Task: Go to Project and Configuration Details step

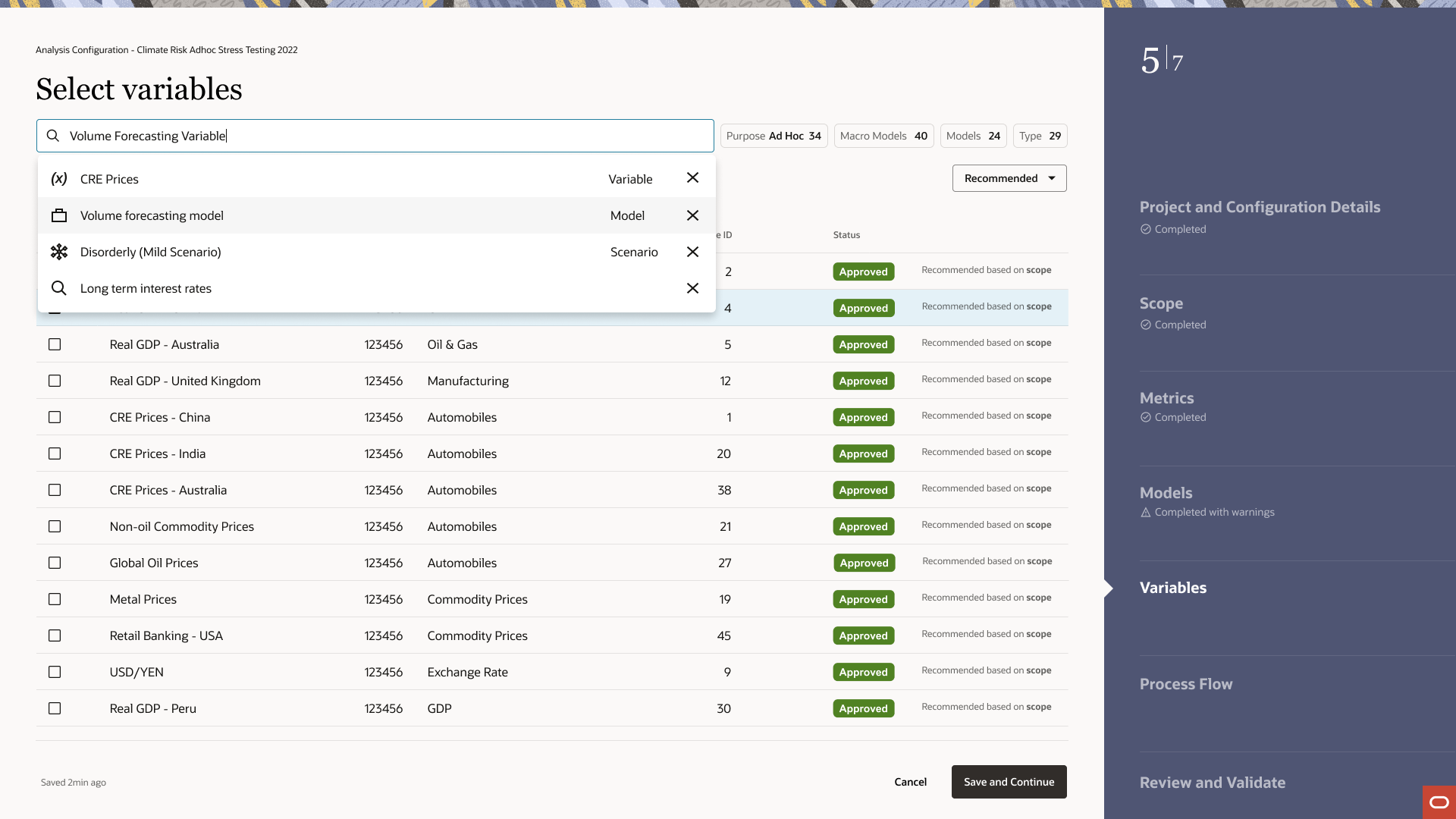Action: pos(1260,207)
